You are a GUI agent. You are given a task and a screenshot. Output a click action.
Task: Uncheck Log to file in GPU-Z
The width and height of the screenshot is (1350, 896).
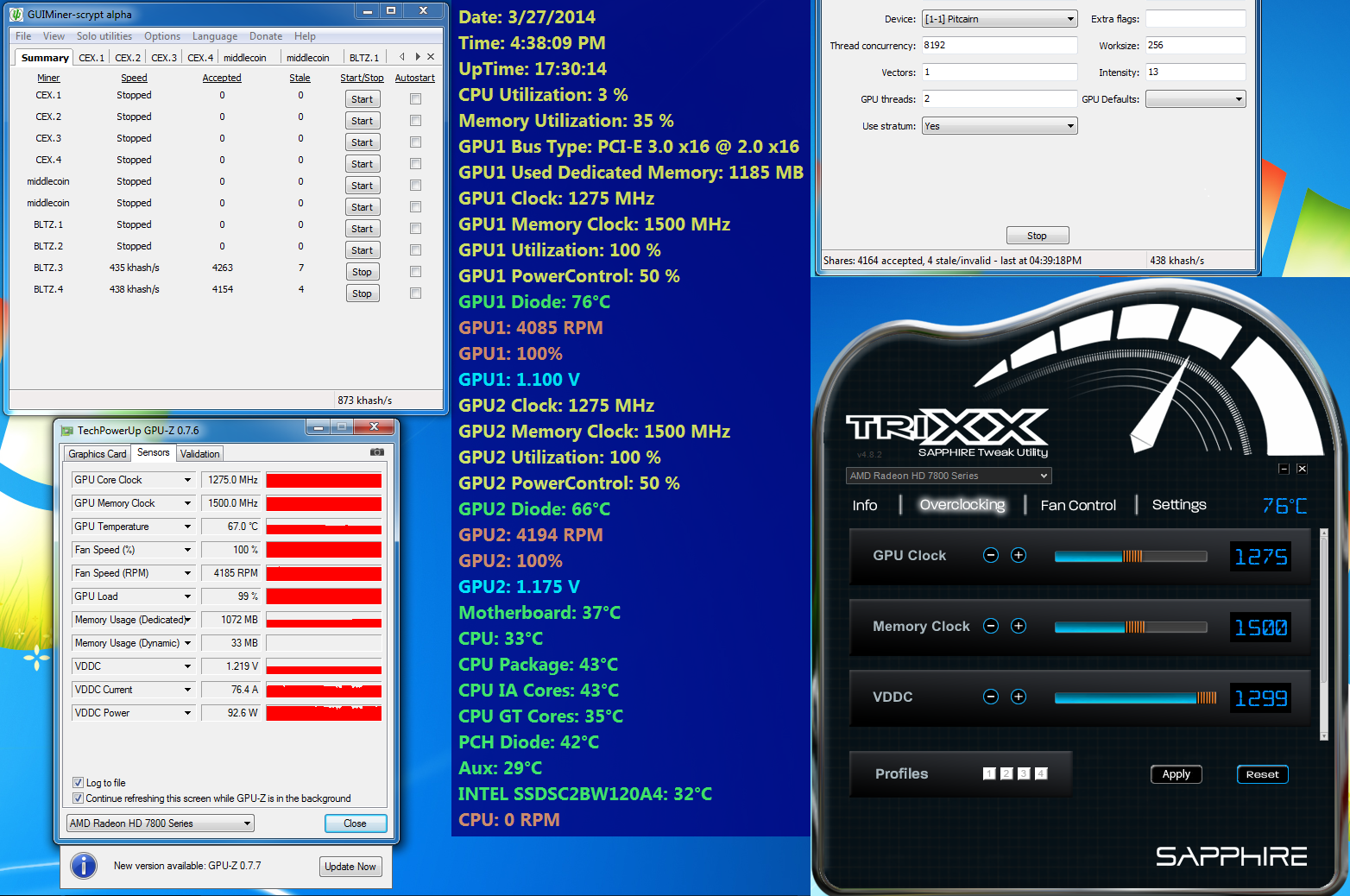[x=79, y=783]
